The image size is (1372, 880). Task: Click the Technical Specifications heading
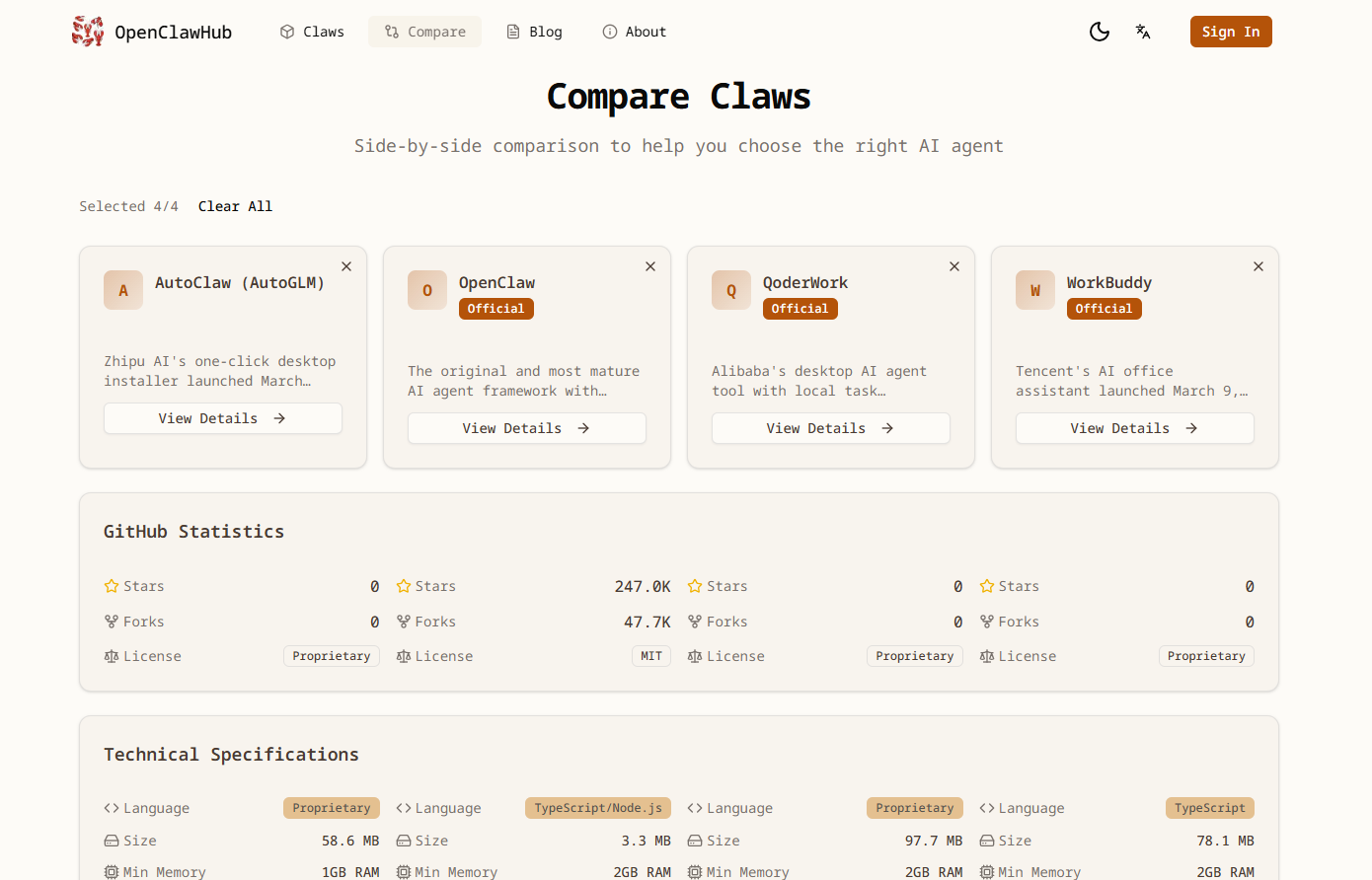[x=232, y=755]
